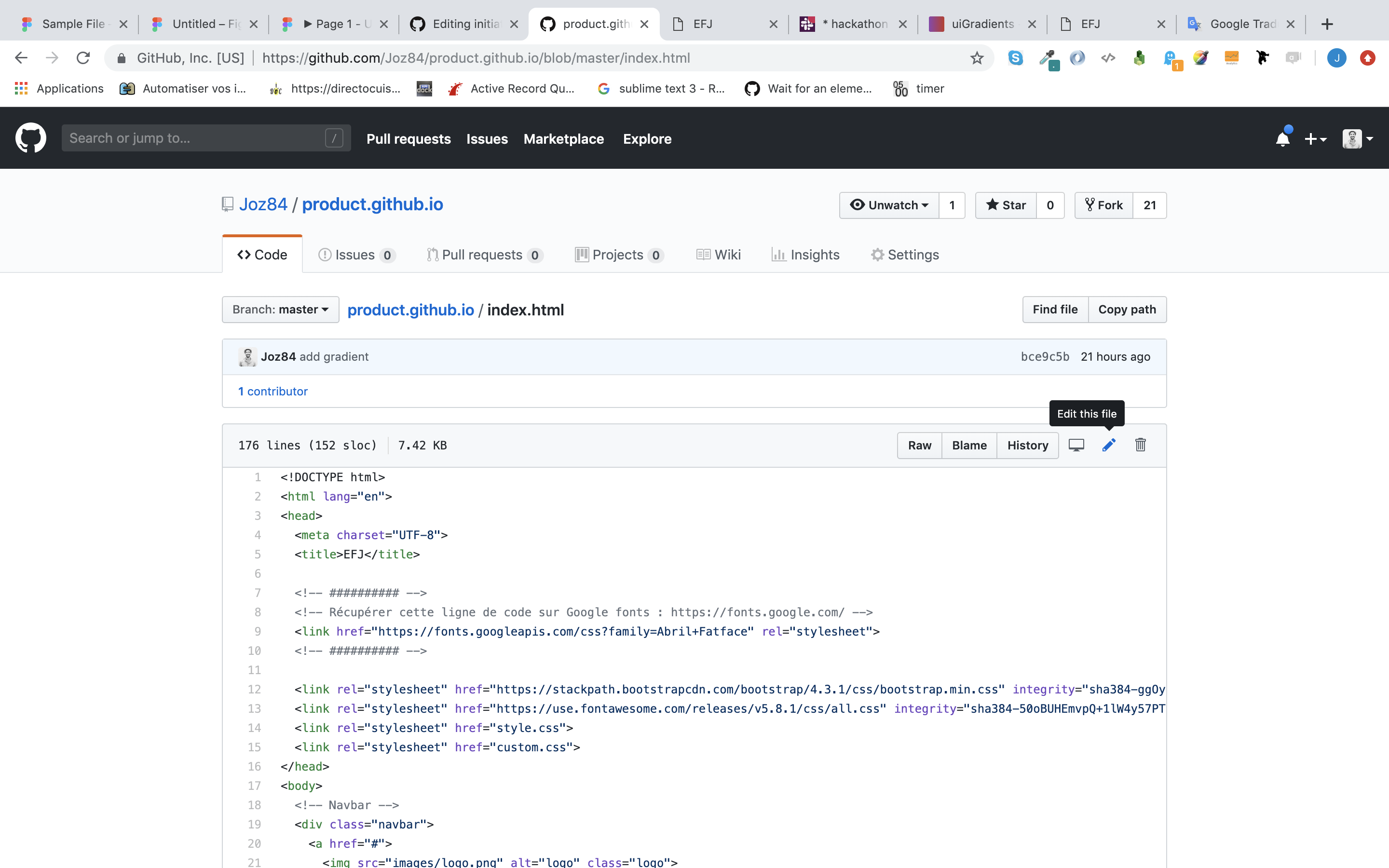Select line number 12 in the code
This screenshot has width=1389, height=868.
(254, 690)
